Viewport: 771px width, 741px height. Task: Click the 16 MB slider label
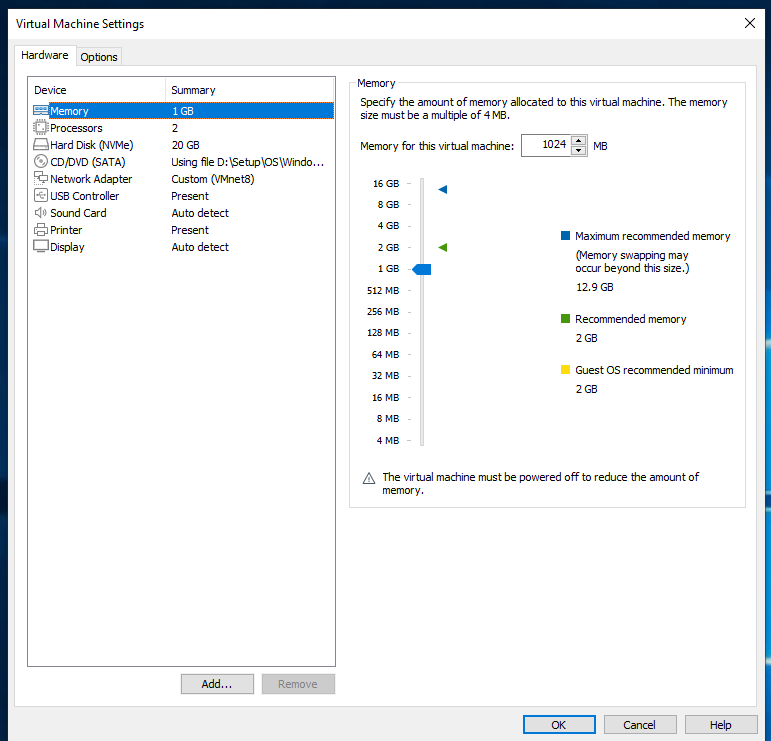point(386,397)
